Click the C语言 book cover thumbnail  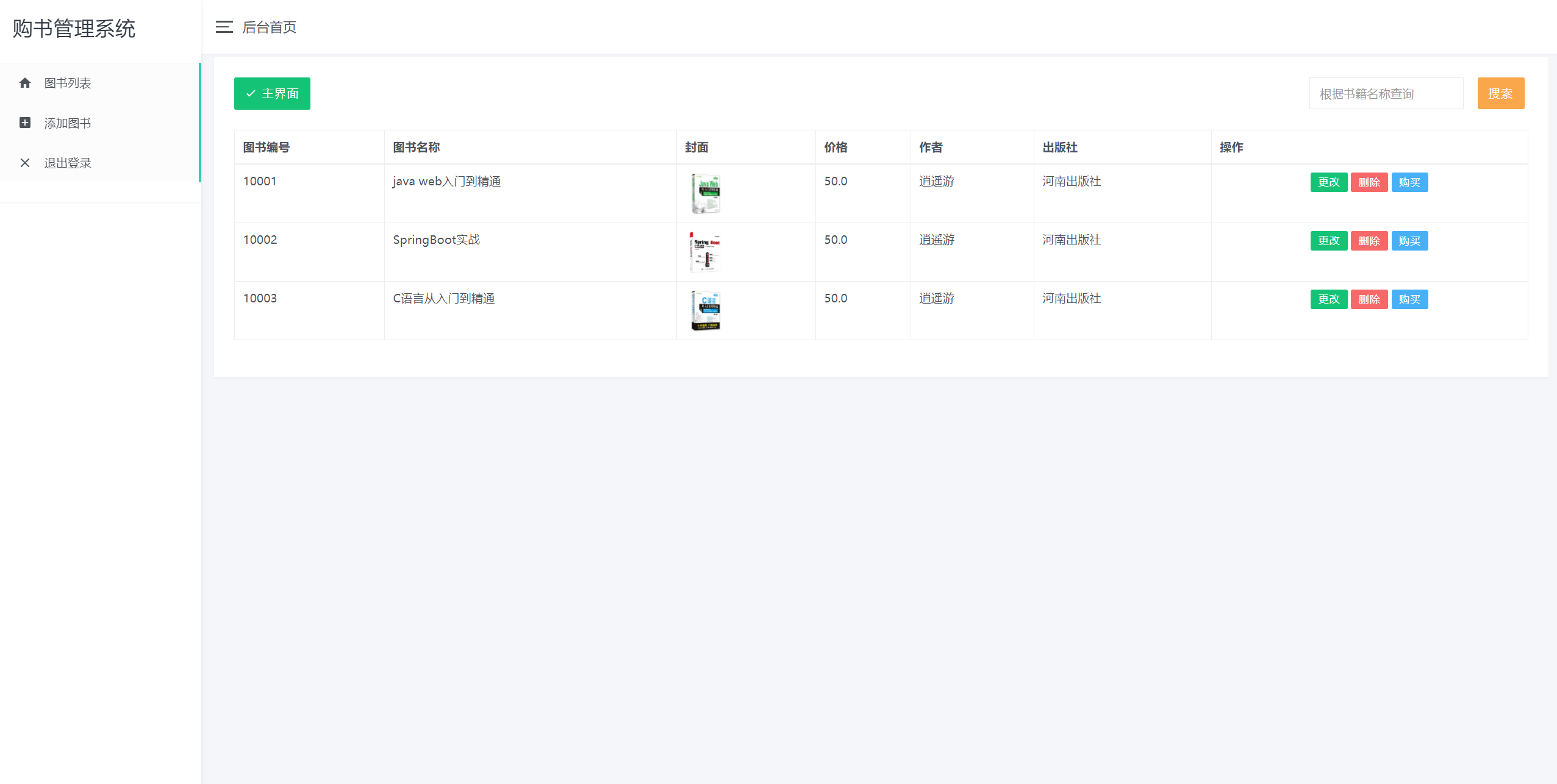pos(706,310)
